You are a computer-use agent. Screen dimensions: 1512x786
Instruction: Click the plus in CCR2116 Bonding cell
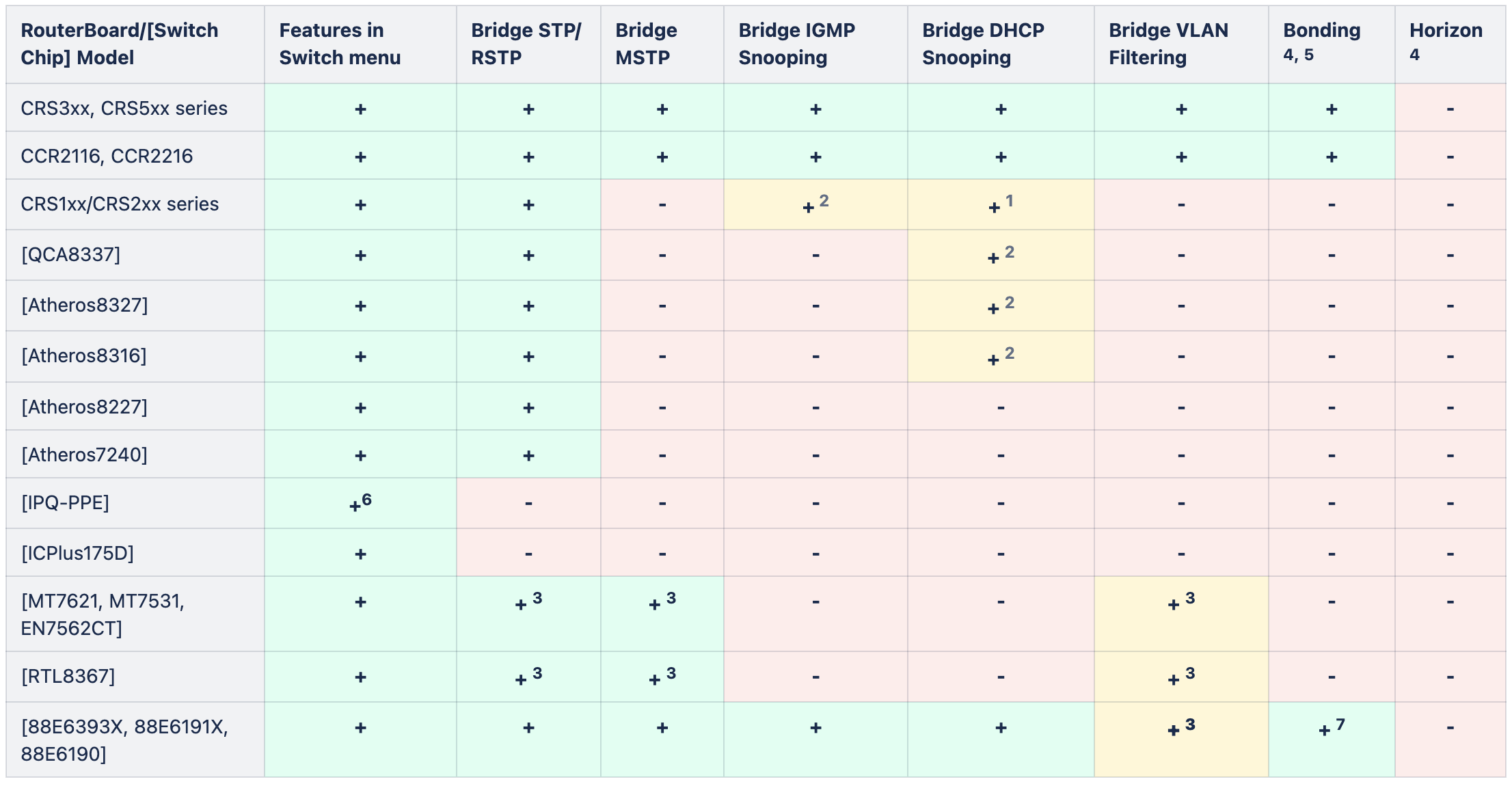pyautogui.click(x=1332, y=157)
